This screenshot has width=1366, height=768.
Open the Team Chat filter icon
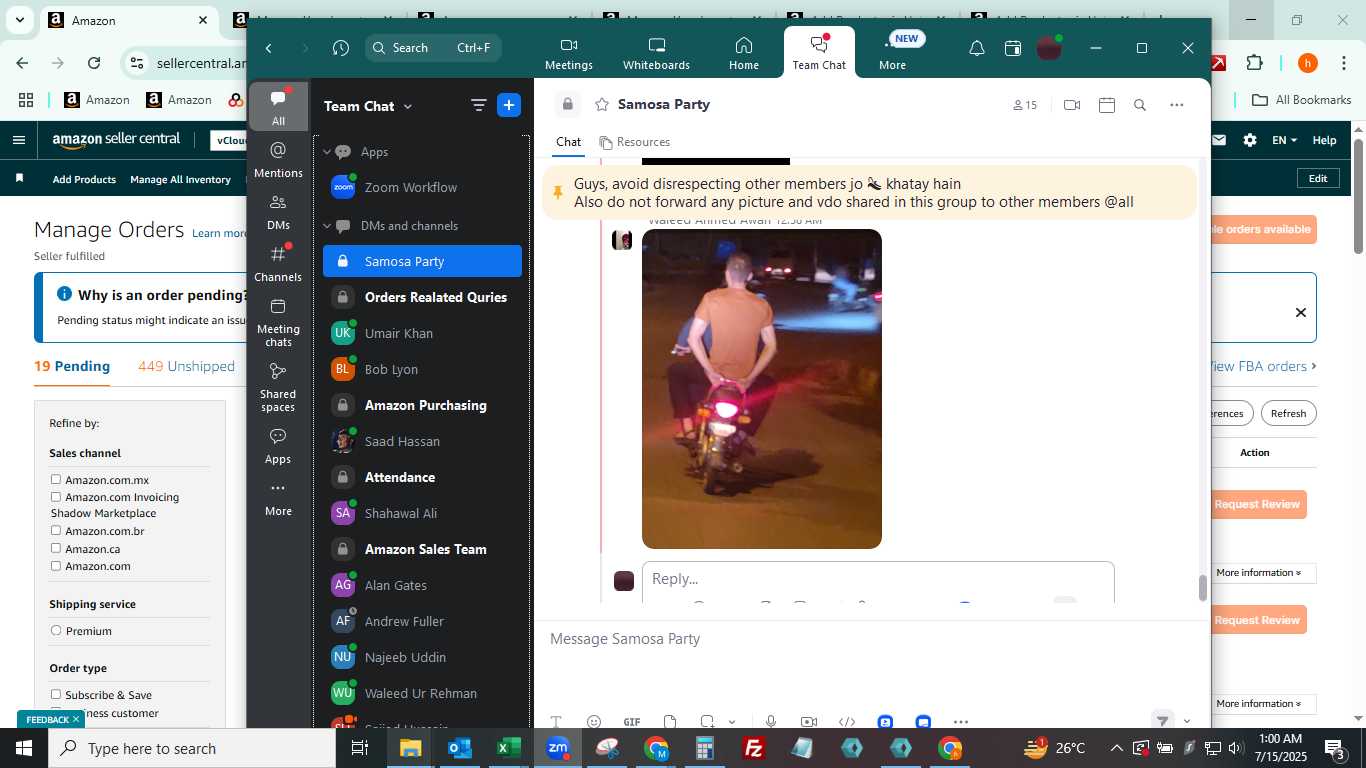click(479, 105)
